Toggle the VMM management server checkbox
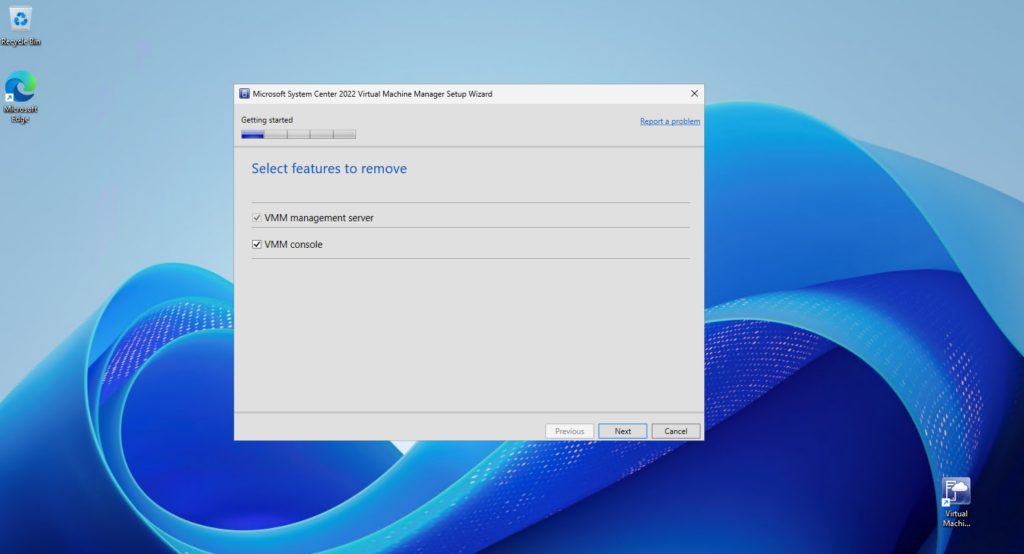 click(257, 218)
